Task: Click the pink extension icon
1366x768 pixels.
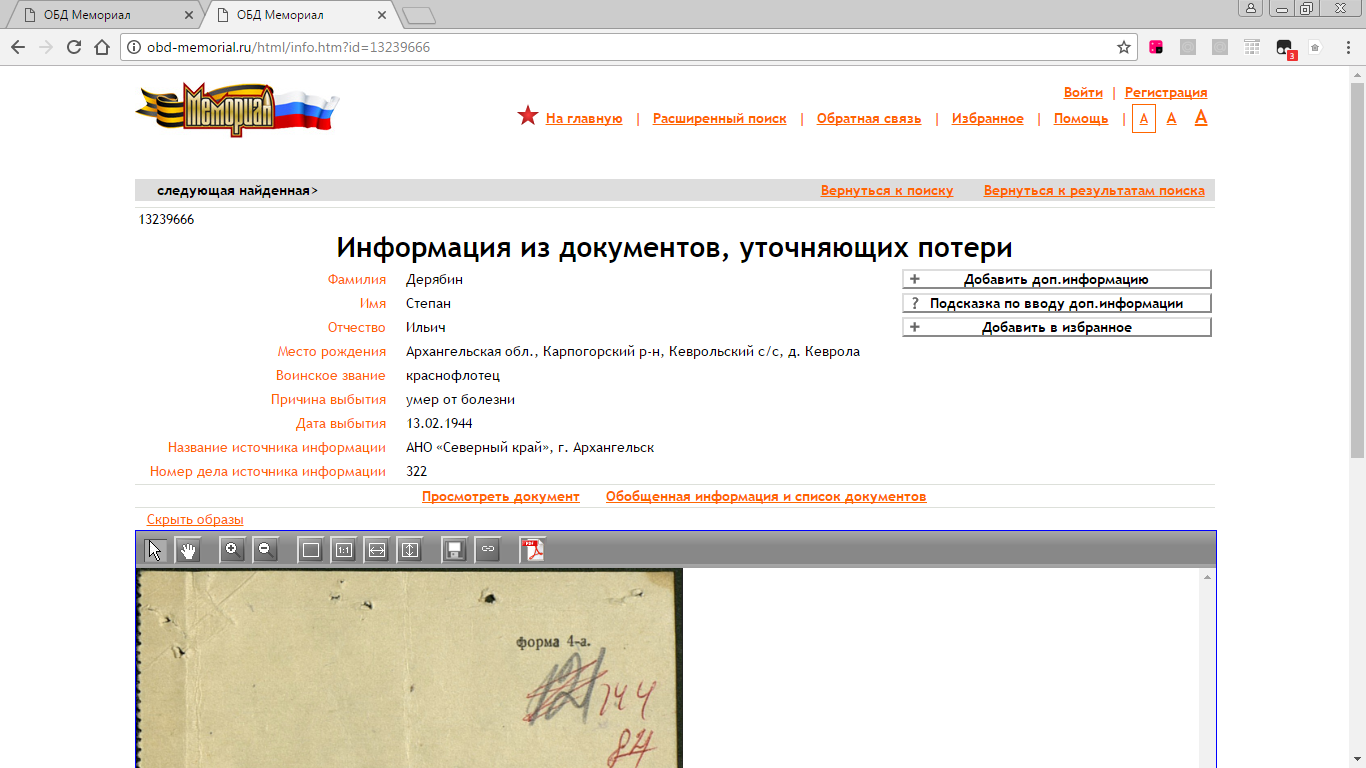Action: pos(1156,47)
